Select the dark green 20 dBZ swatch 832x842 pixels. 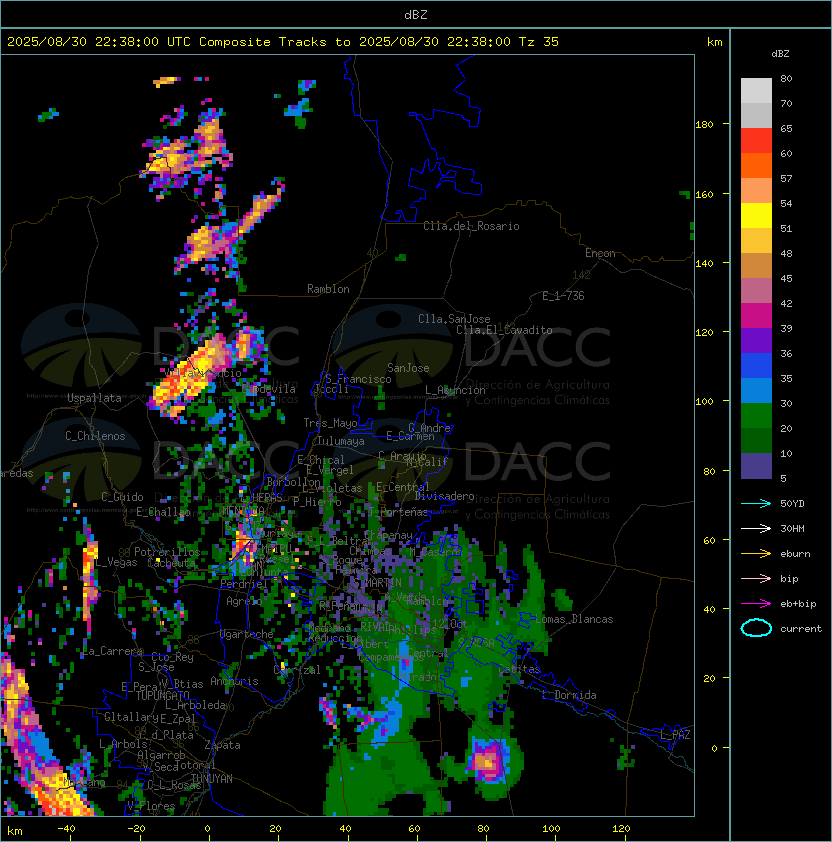click(x=756, y=440)
